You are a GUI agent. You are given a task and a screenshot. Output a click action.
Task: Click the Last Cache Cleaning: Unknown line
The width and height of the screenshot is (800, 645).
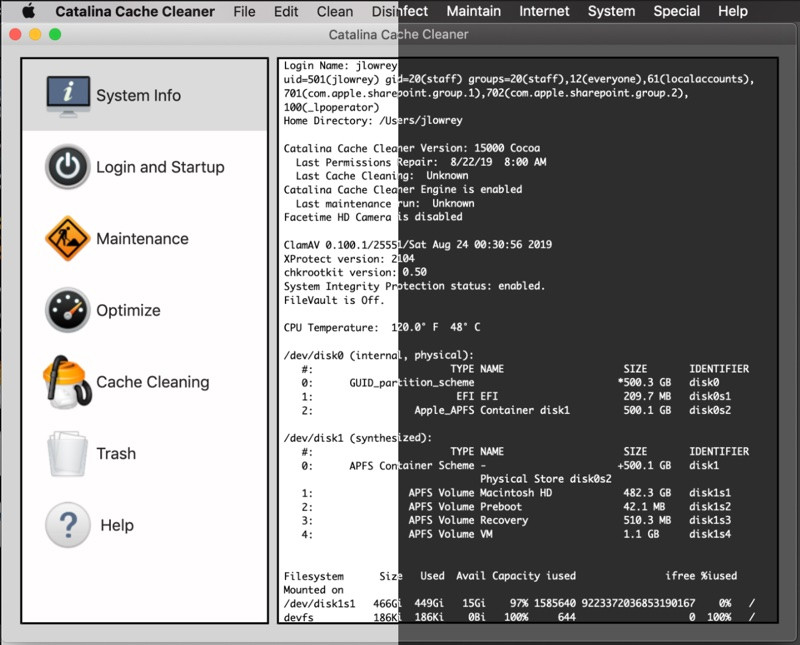coord(382,176)
